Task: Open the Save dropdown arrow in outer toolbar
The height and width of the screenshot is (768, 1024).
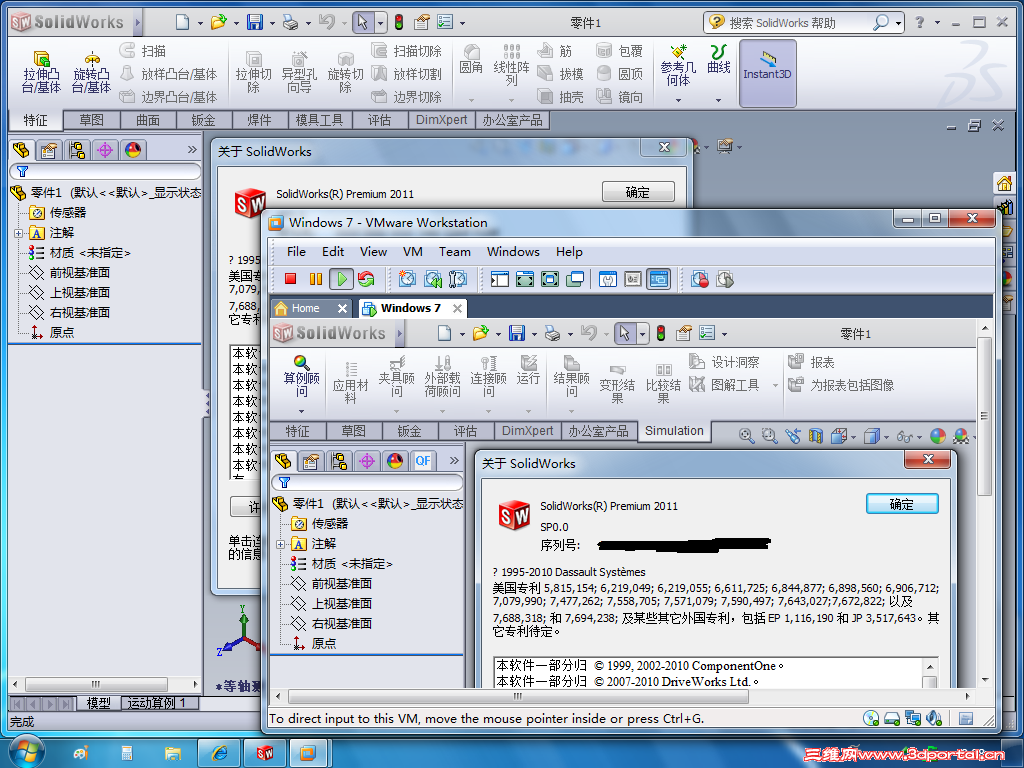Action: click(272, 24)
